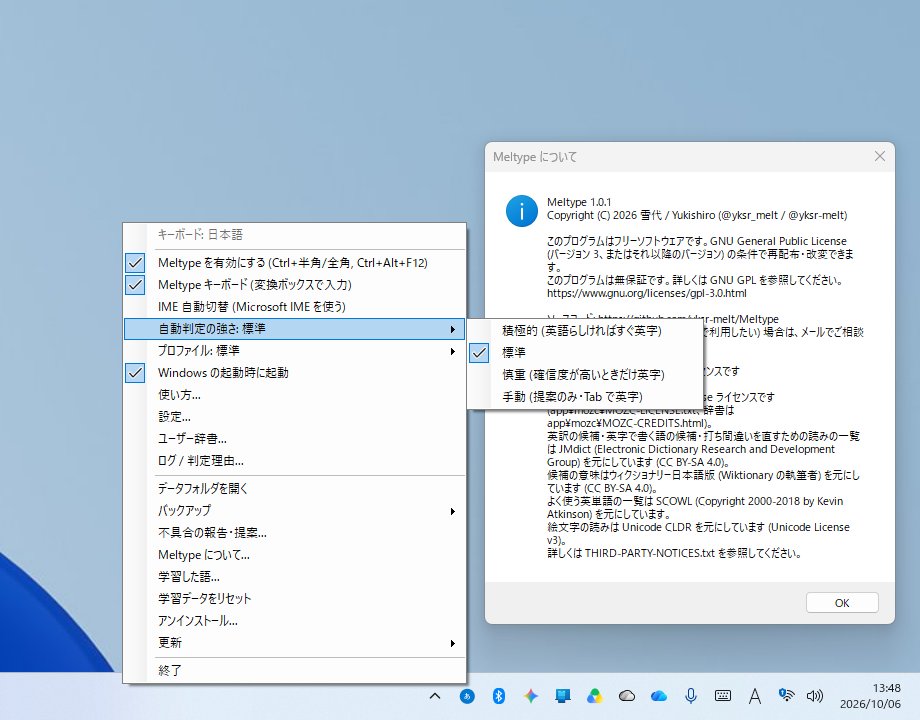Open the clock showing 13:48
Viewport: 920px width, 720px height.
[870, 696]
